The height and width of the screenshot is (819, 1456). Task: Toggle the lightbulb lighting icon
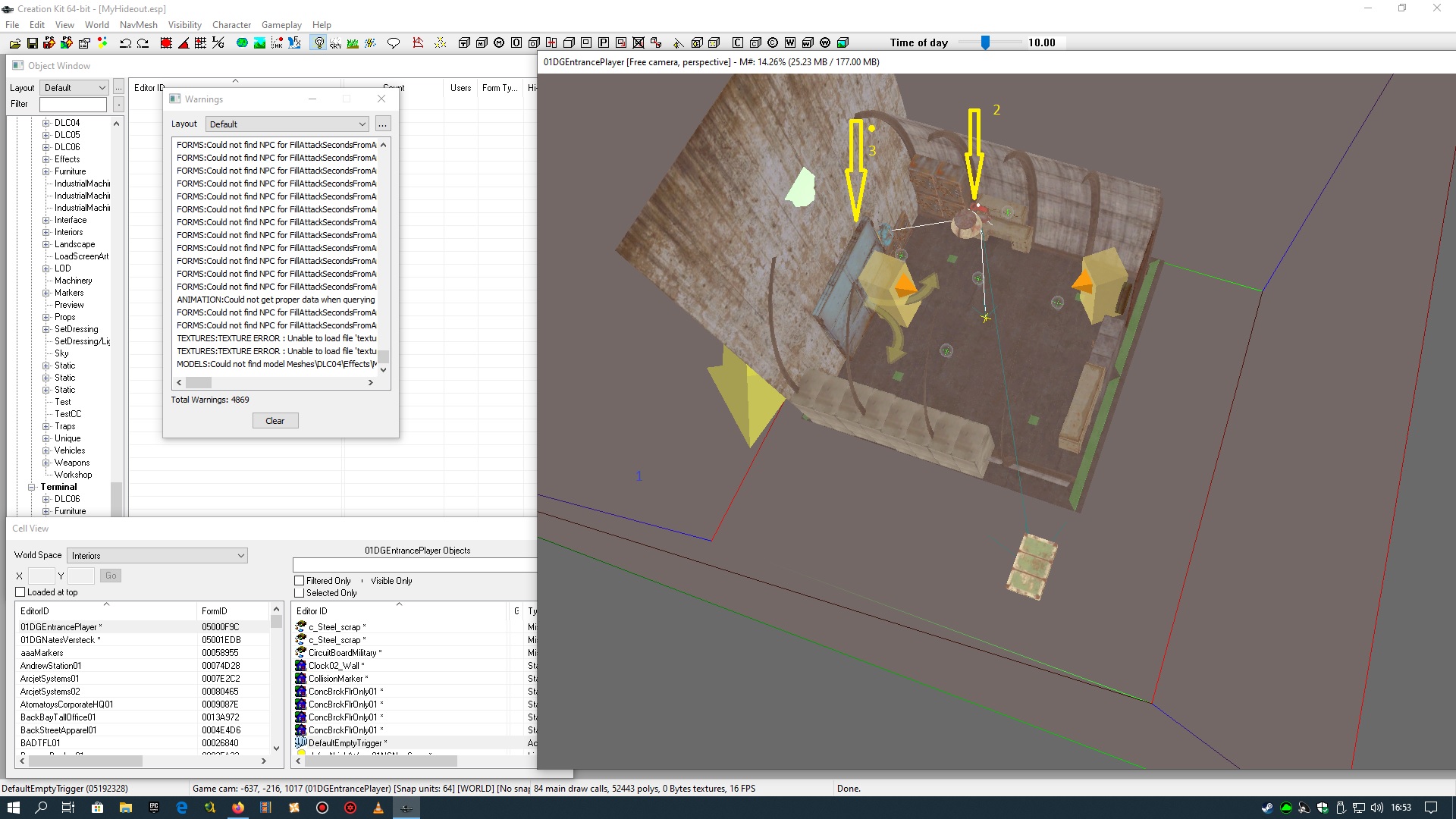tap(319, 43)
